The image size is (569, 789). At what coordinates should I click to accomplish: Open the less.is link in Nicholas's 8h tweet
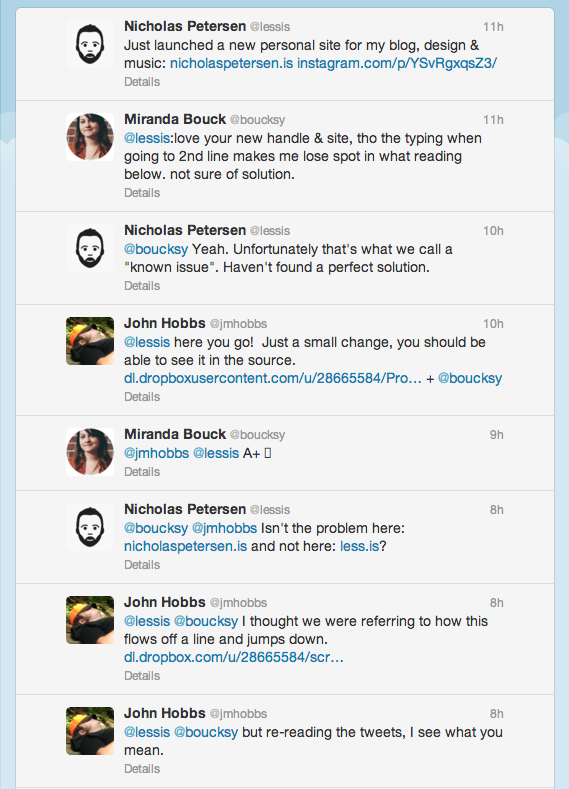click(359, 546)
